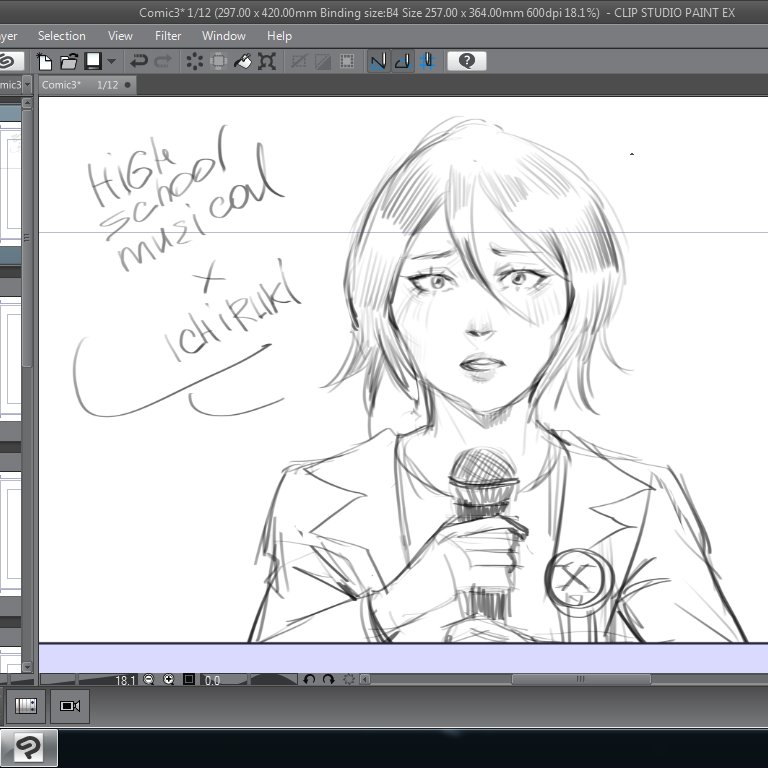Switch to the Comic3* 1/12 canvas tab

point(87,85)
